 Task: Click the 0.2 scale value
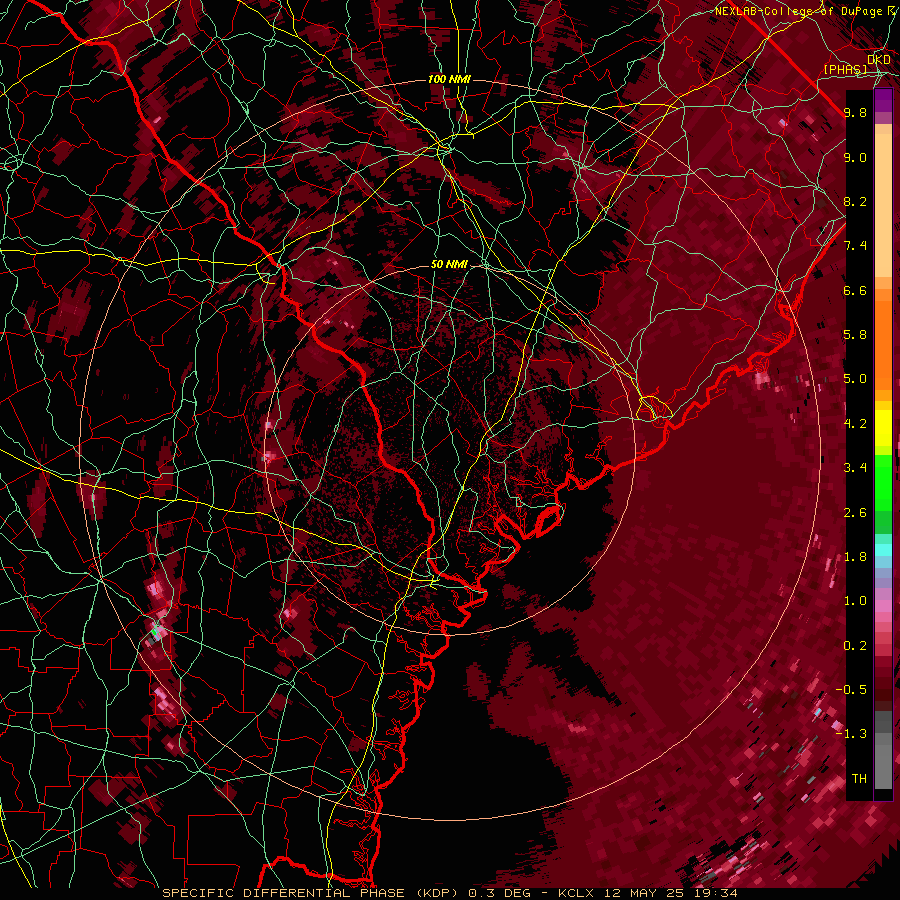click(855, 645)
